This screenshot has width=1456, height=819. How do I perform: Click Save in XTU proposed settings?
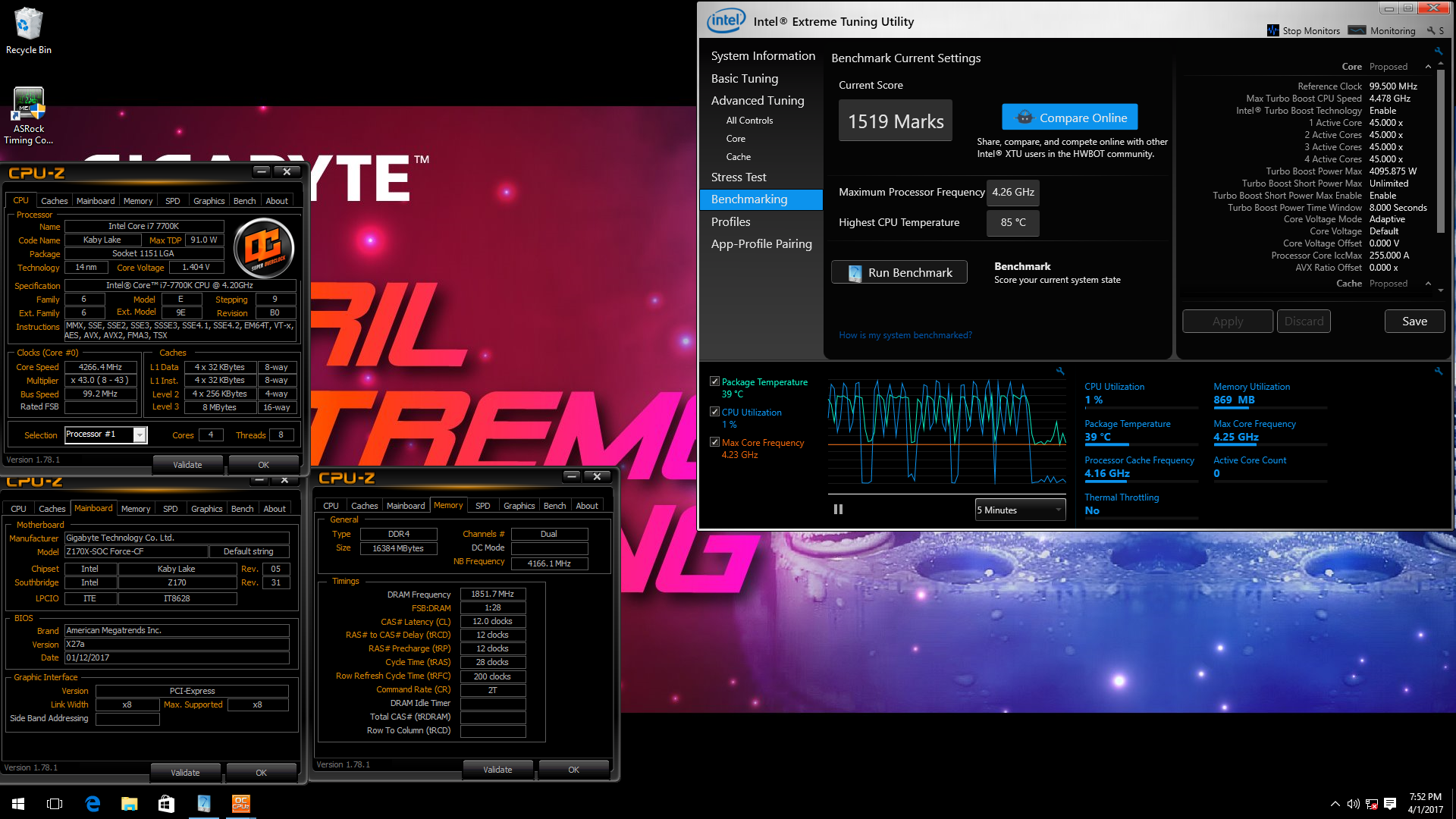click(x=1414, y=322)
